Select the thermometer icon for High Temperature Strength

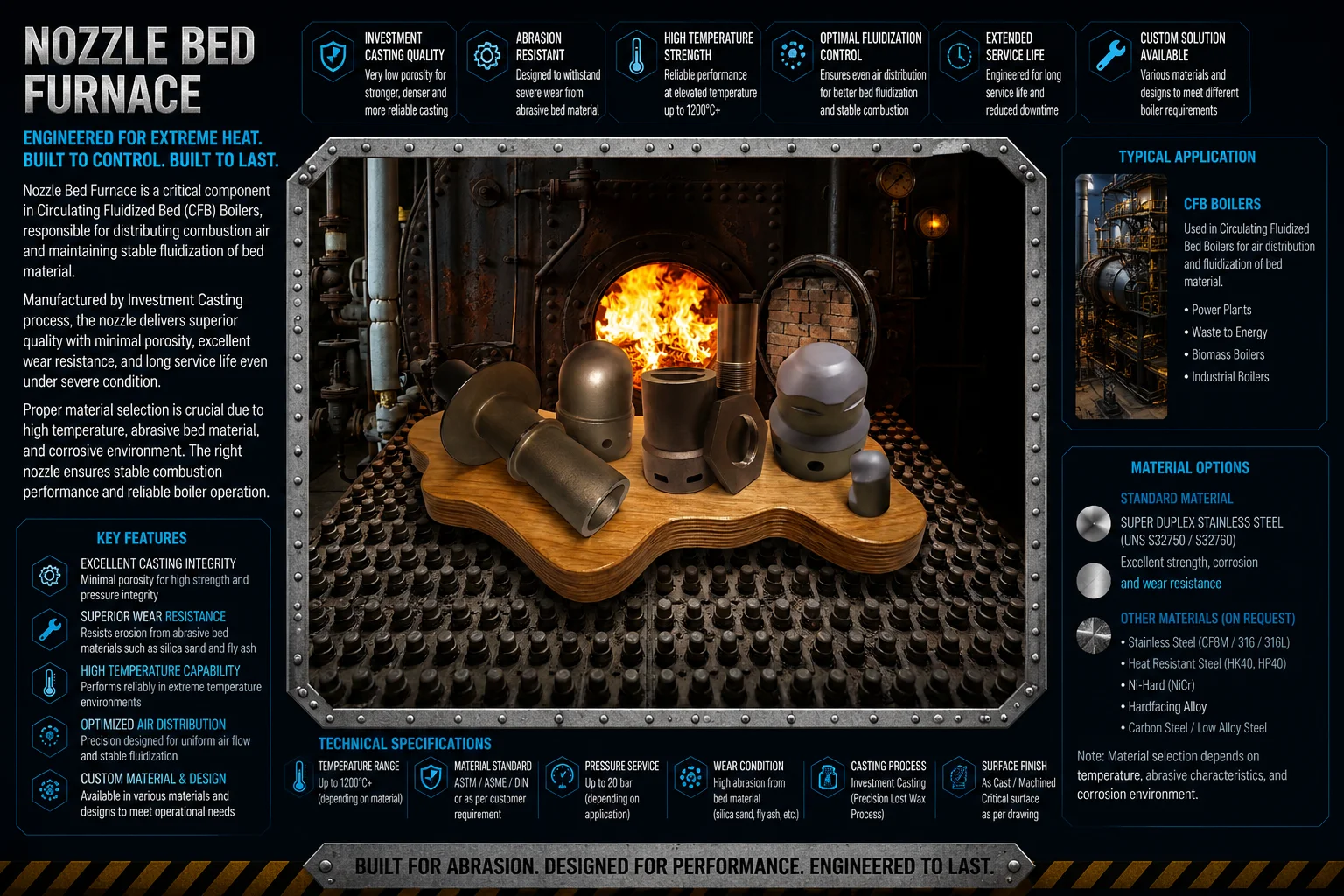click(x=637, y=56)
